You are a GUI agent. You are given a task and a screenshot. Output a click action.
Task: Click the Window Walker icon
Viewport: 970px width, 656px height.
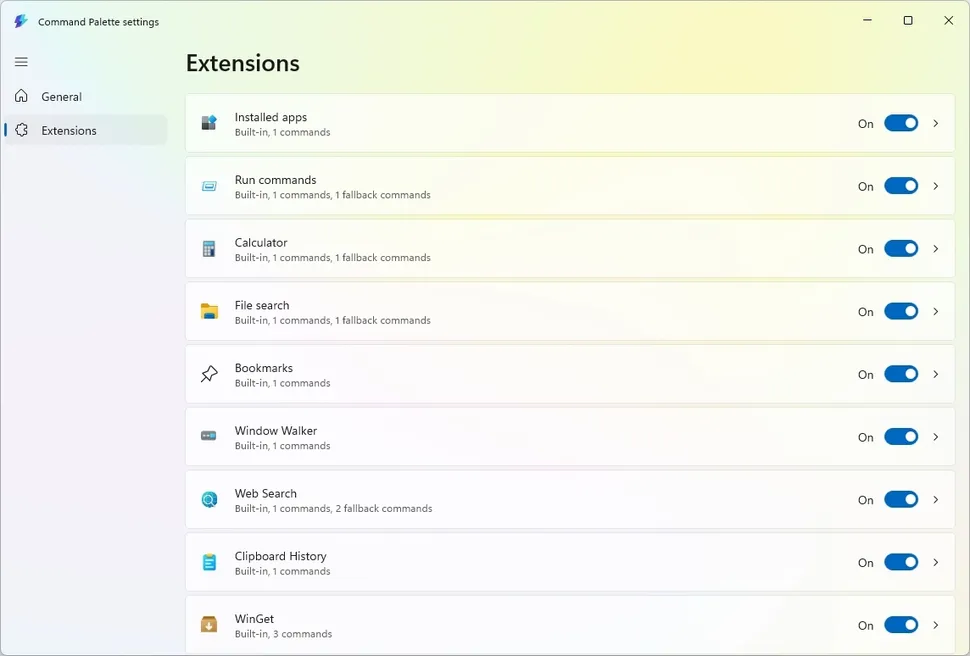(209, 436)
